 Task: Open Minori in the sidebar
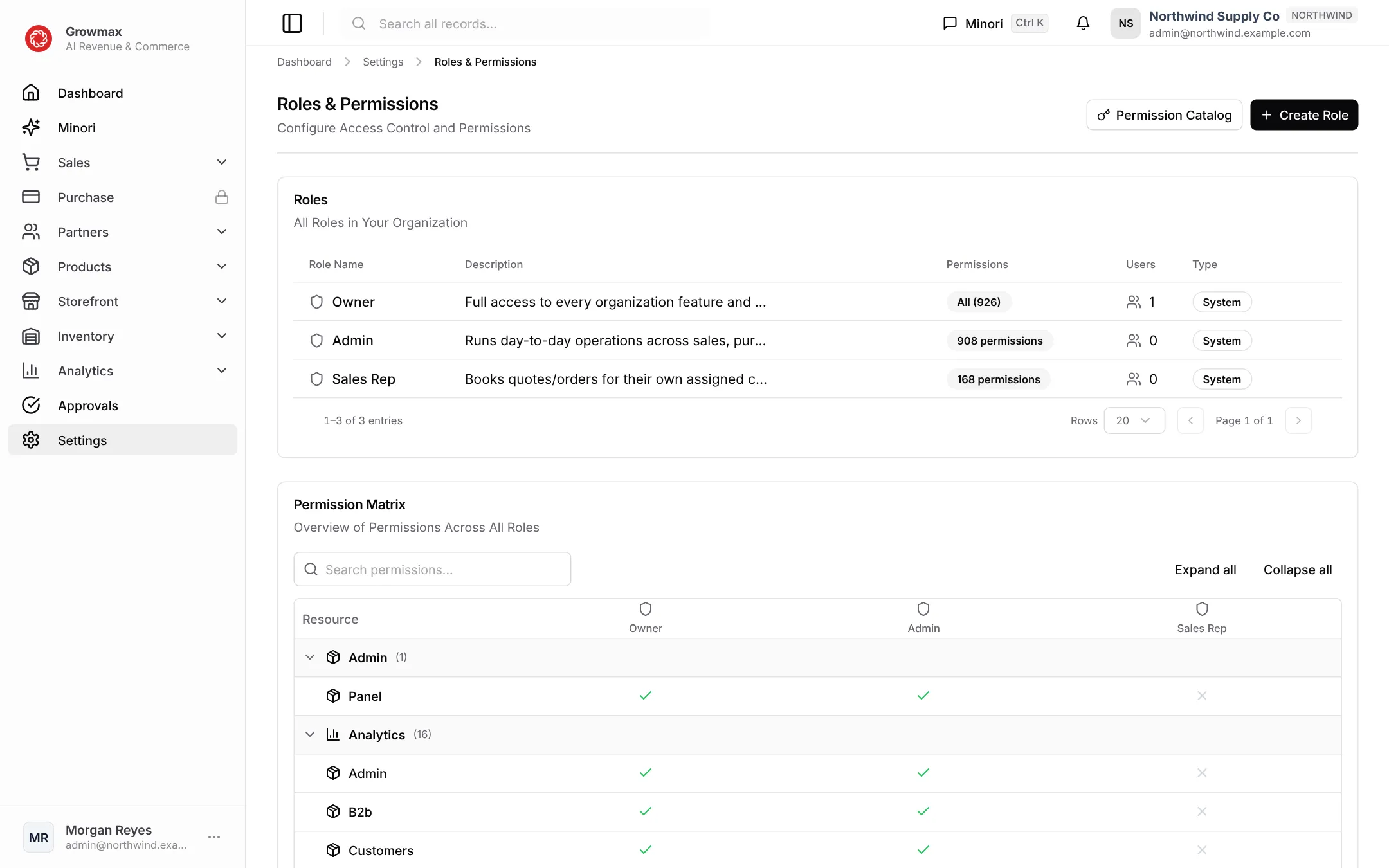coord(122,128)
